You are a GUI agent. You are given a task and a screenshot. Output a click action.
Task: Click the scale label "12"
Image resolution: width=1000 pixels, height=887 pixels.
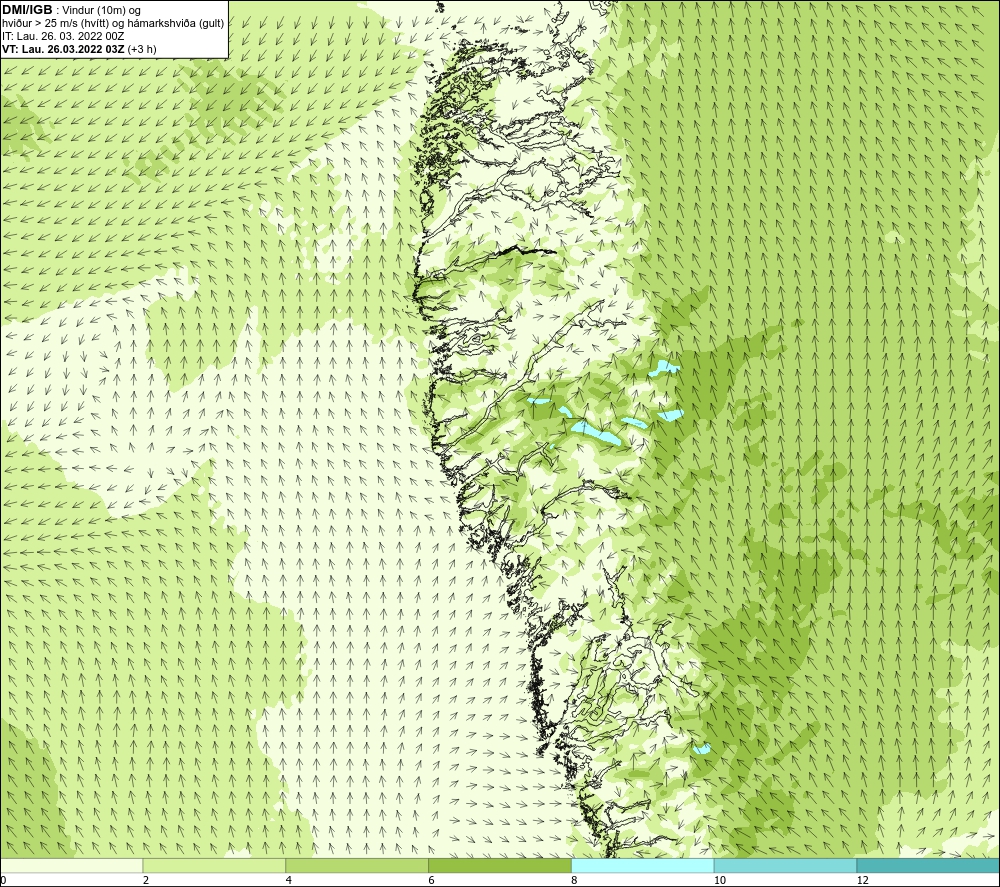tap(863, 881)
